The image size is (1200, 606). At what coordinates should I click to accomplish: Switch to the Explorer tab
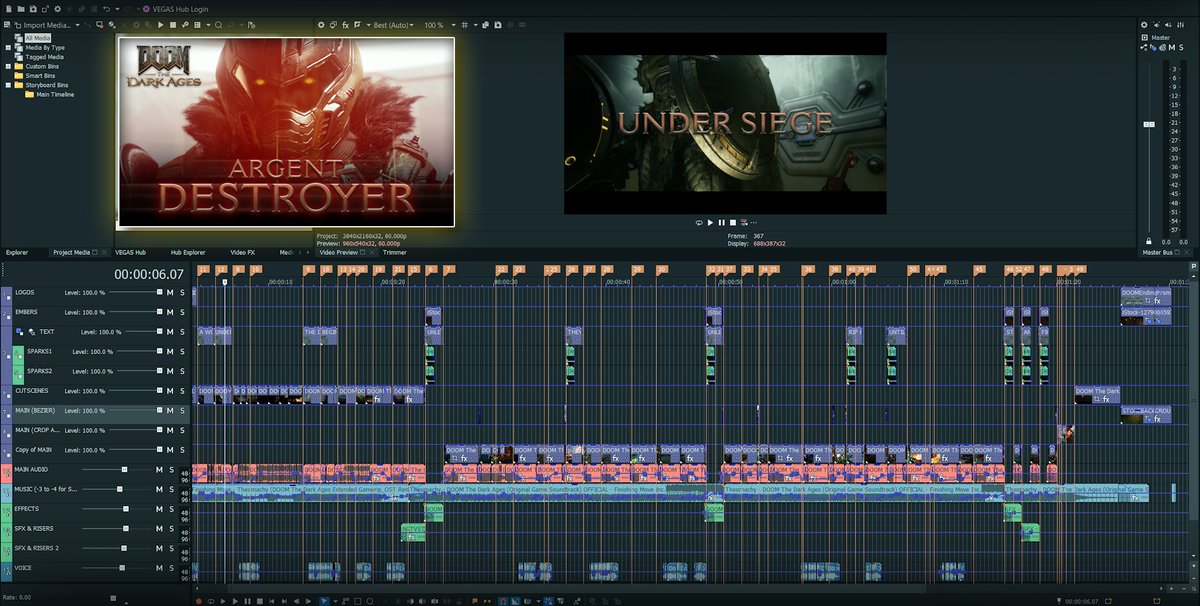click(x=17, y=252)
